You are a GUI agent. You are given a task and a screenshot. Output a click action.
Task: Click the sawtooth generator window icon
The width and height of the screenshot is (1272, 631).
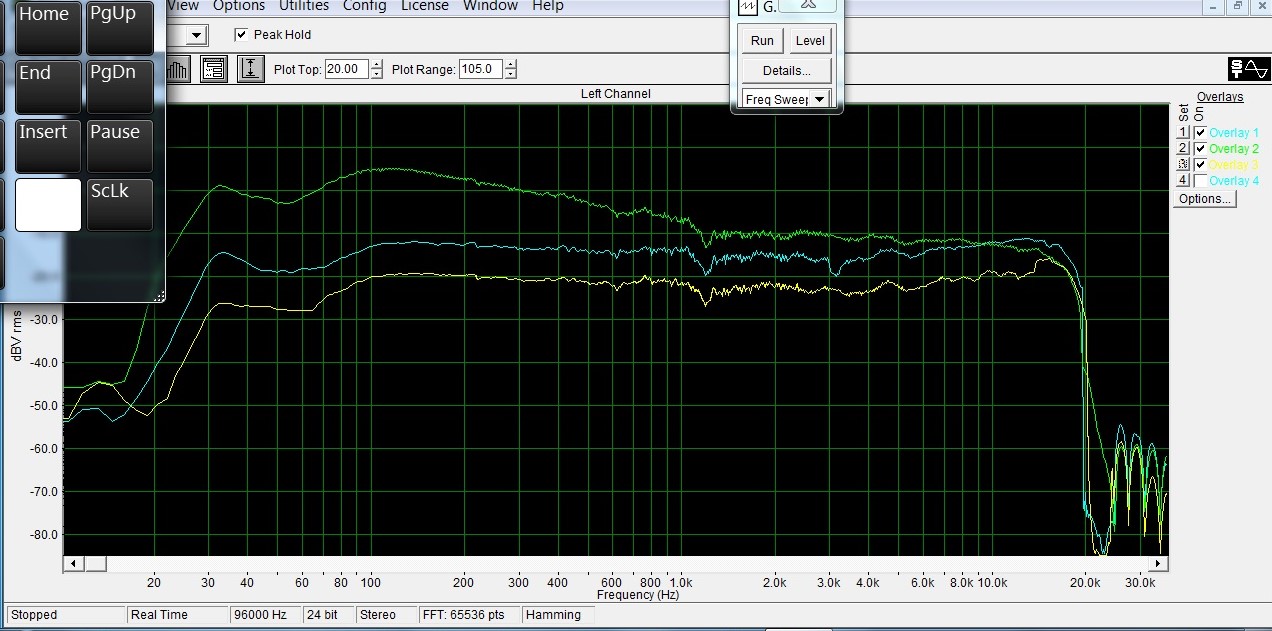coord(748,6)
